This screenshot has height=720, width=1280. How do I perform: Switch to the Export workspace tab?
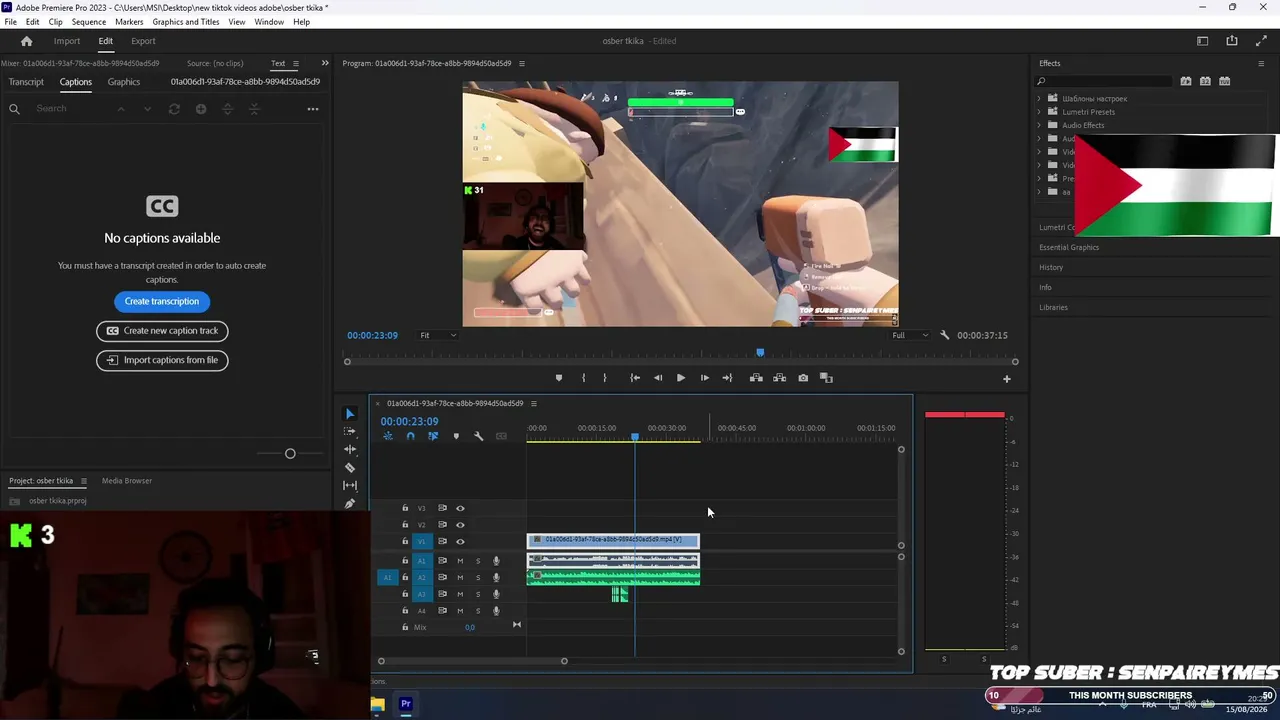click(x=143, y=41)
